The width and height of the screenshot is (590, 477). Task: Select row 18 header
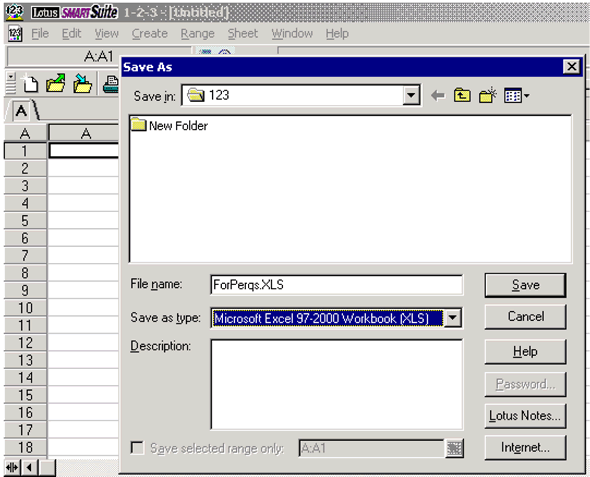coord(25,447)
